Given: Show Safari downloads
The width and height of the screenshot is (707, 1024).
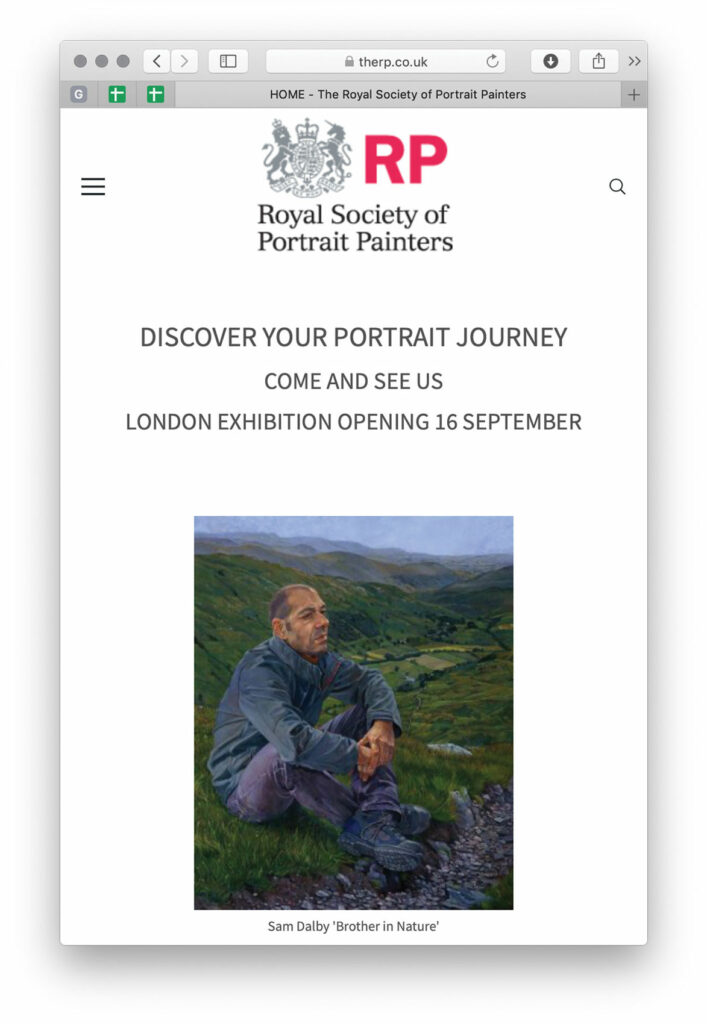Looking at the screenshot, I should (x=550, y=61).
